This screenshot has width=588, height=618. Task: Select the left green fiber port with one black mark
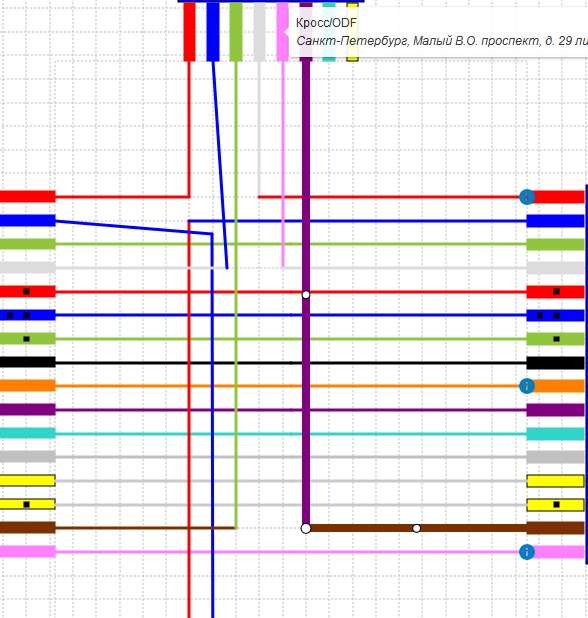[28, 339]
